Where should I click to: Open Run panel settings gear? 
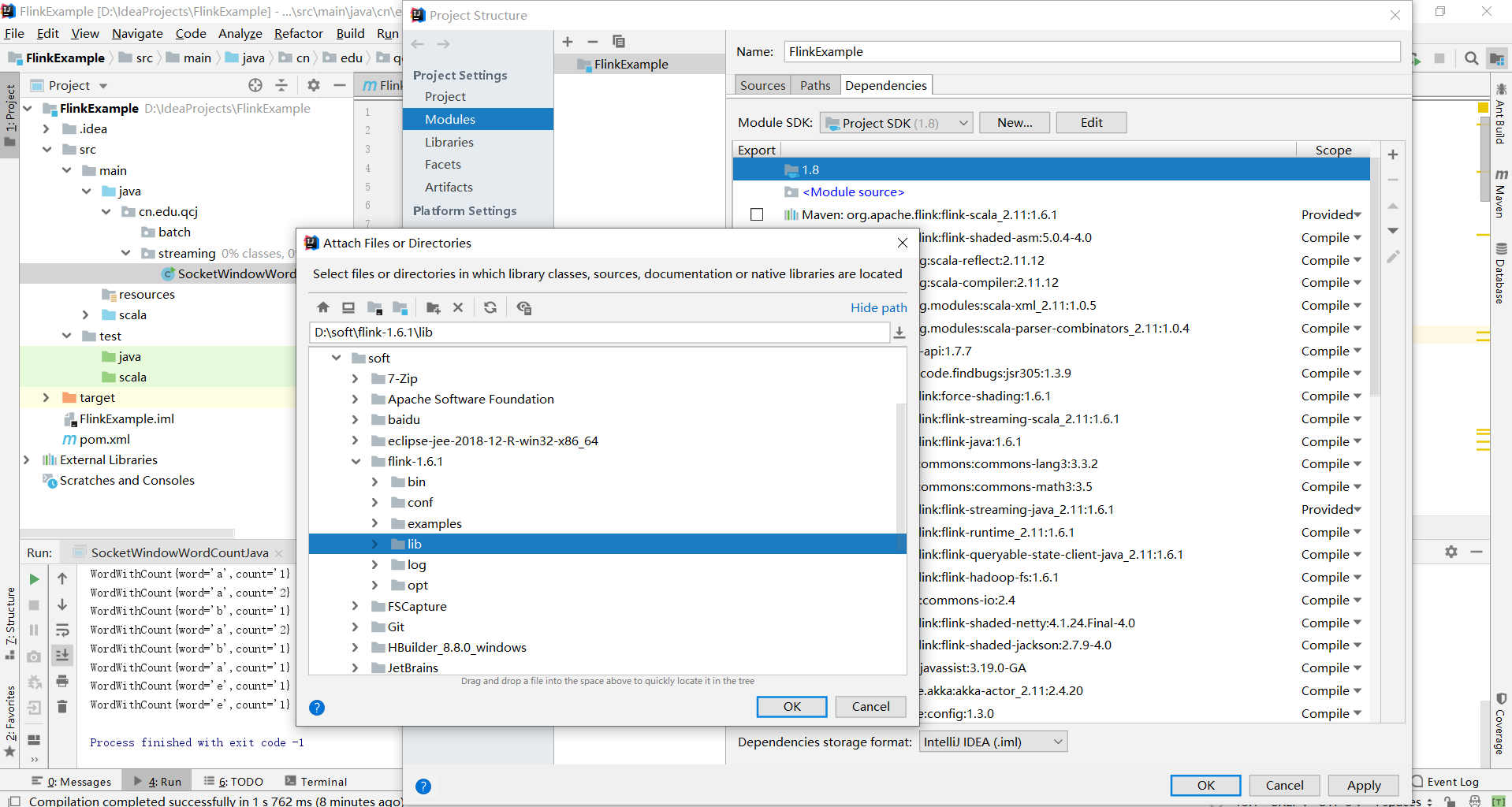click(x=1451, y=552)
